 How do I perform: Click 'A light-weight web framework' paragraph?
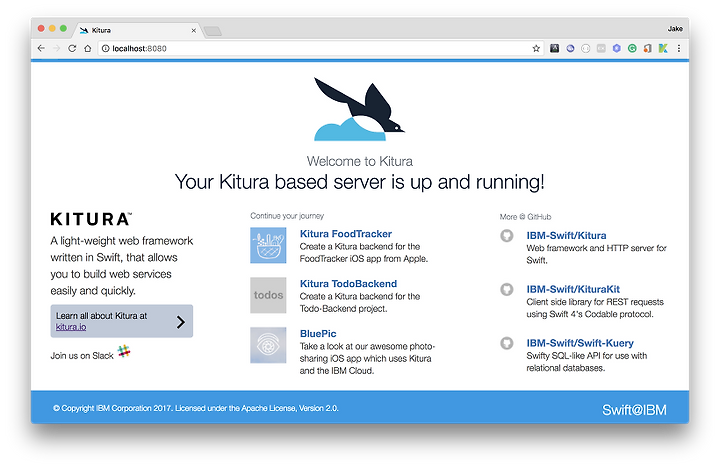point(122,266)
